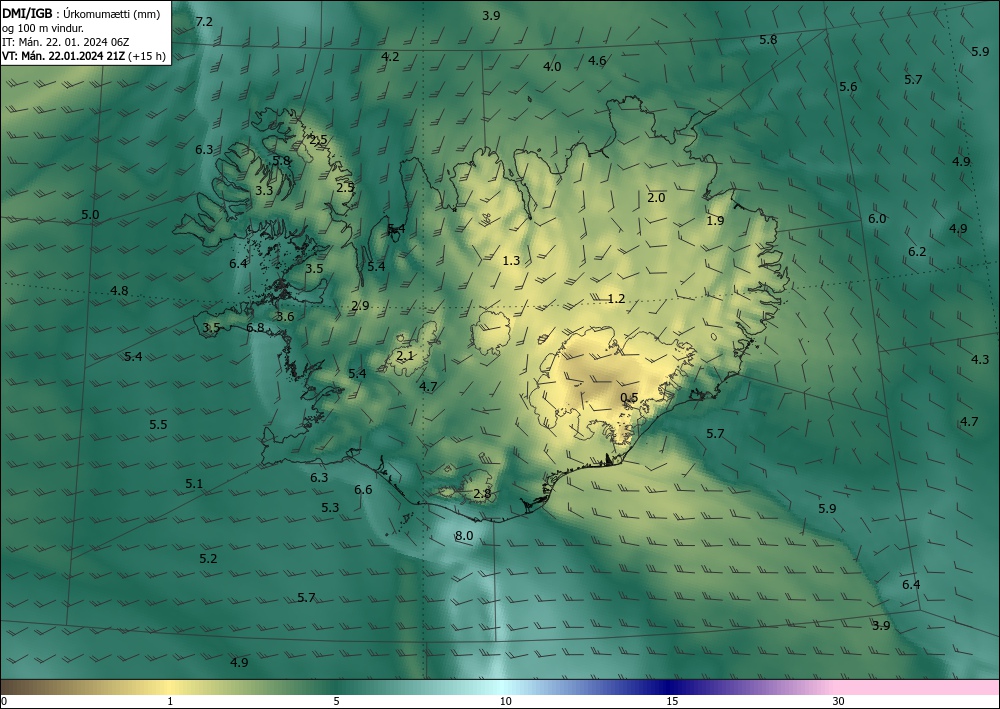The width and height of the screenshot is (1000, 709).
Task: Click the 4.8 value on the map
Action: click(119, 291)
